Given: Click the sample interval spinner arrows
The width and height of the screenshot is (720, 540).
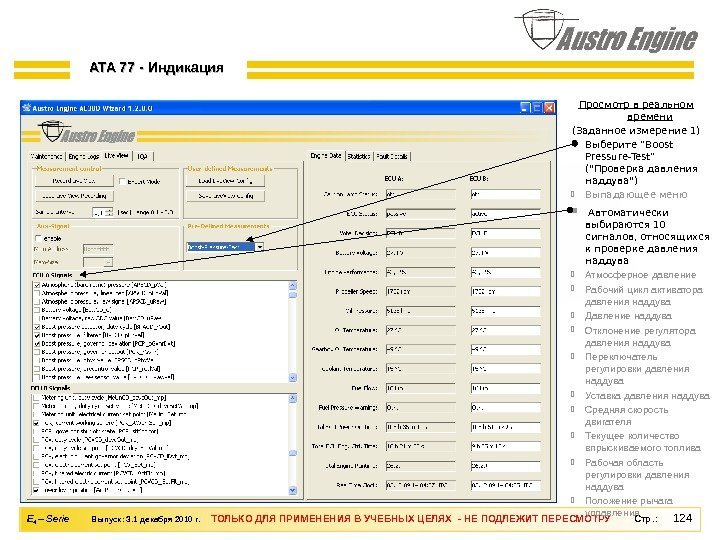Looking at the screenshot, I should (x=109, y=212).
